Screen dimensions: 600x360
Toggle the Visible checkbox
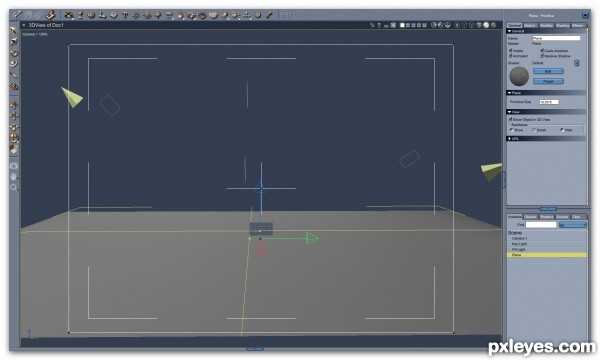point(510,50)
